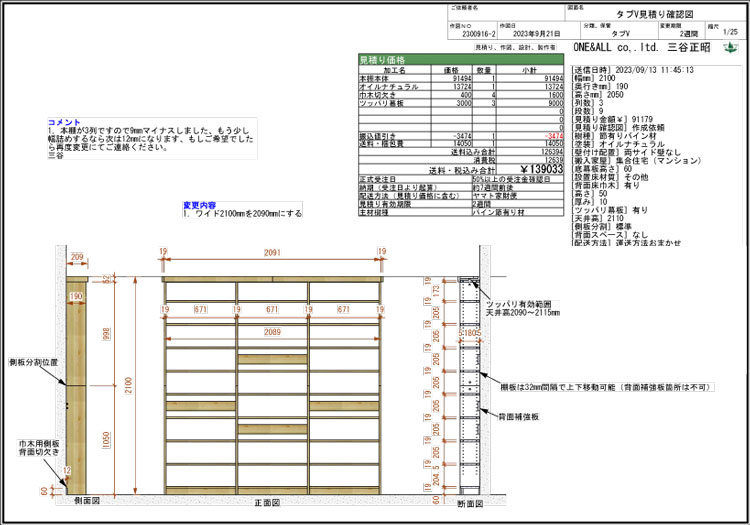The image size is (750, 525).
Task: Select the [送信日時] 2023/09/13 11:45:13 line
Action: [x=633, y=70]
